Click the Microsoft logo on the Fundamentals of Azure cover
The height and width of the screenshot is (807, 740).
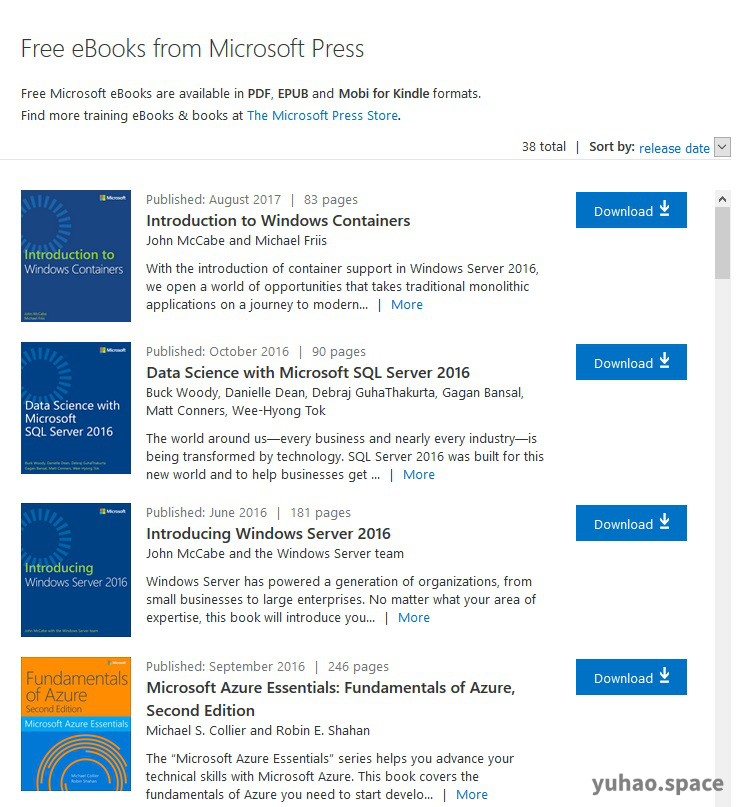pyautogui.click(x=115, y=662)
